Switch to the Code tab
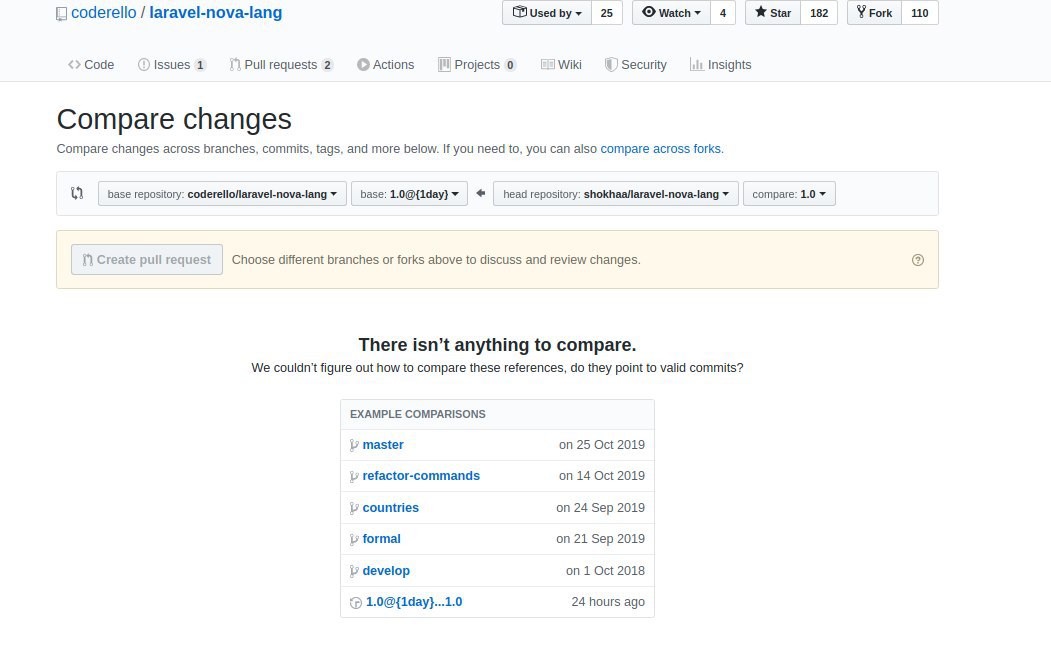The height and width of the screenshot is (666, 1051). [91, 65]
